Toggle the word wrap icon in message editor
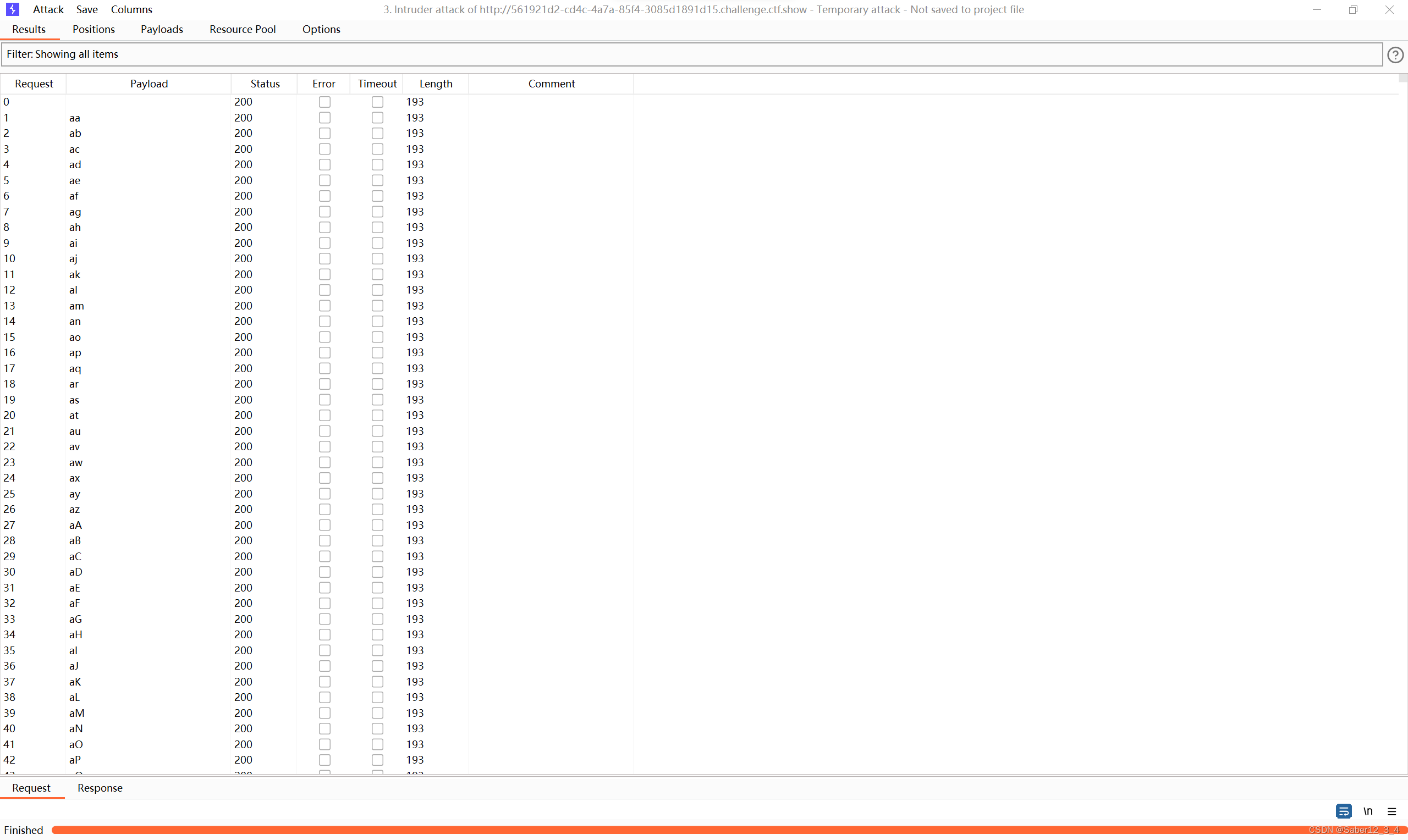Screen dimensions: 1408x840 click(x=1344, y=811)
